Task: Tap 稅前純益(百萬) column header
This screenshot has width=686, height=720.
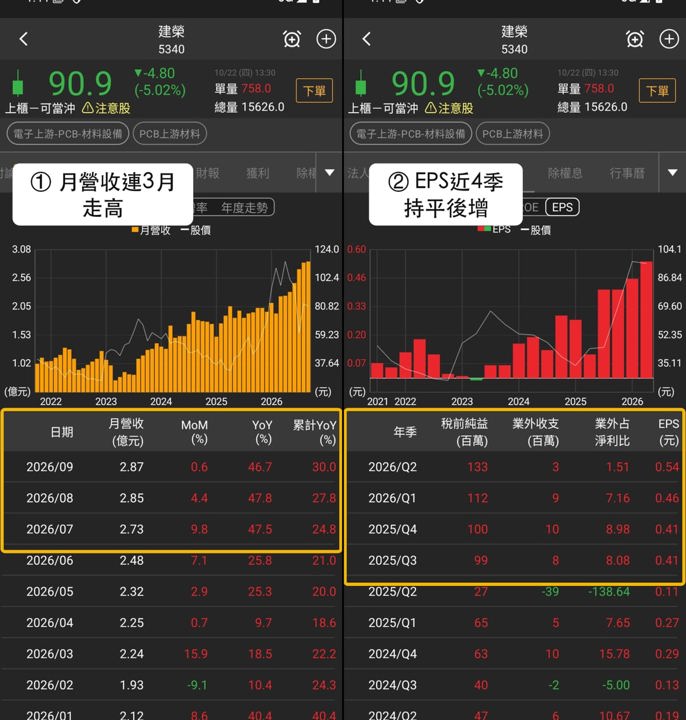Action: [x=464, y=432]
